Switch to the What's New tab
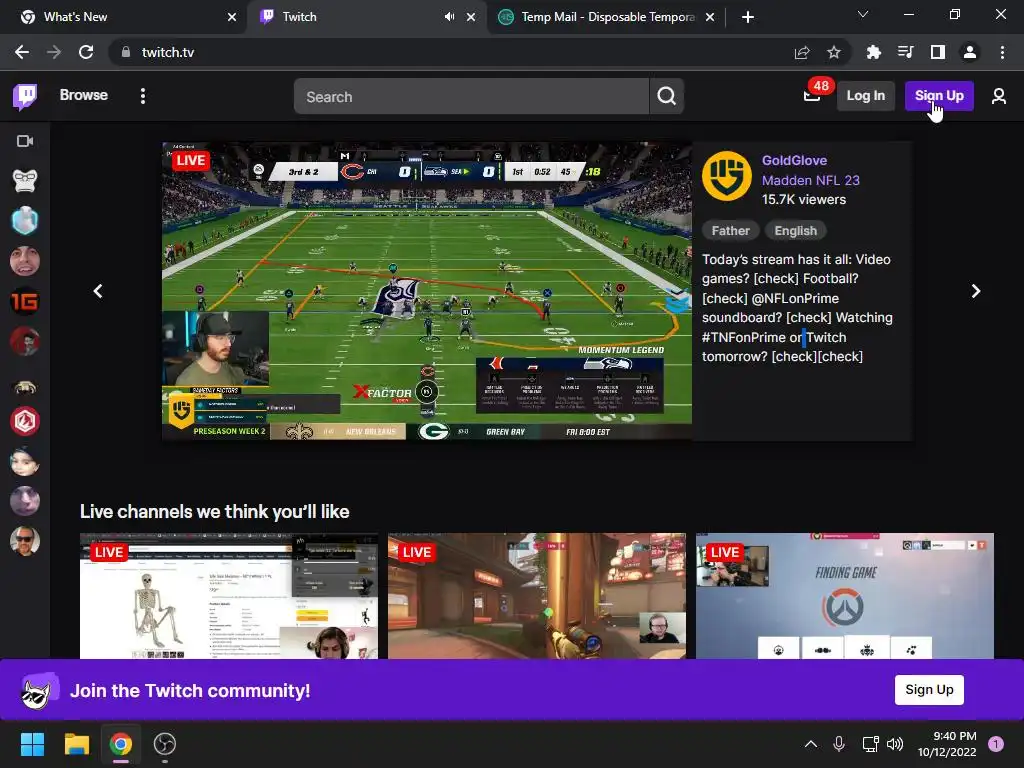The height and width of the screenshot is (768, 1024). (124, 17)
